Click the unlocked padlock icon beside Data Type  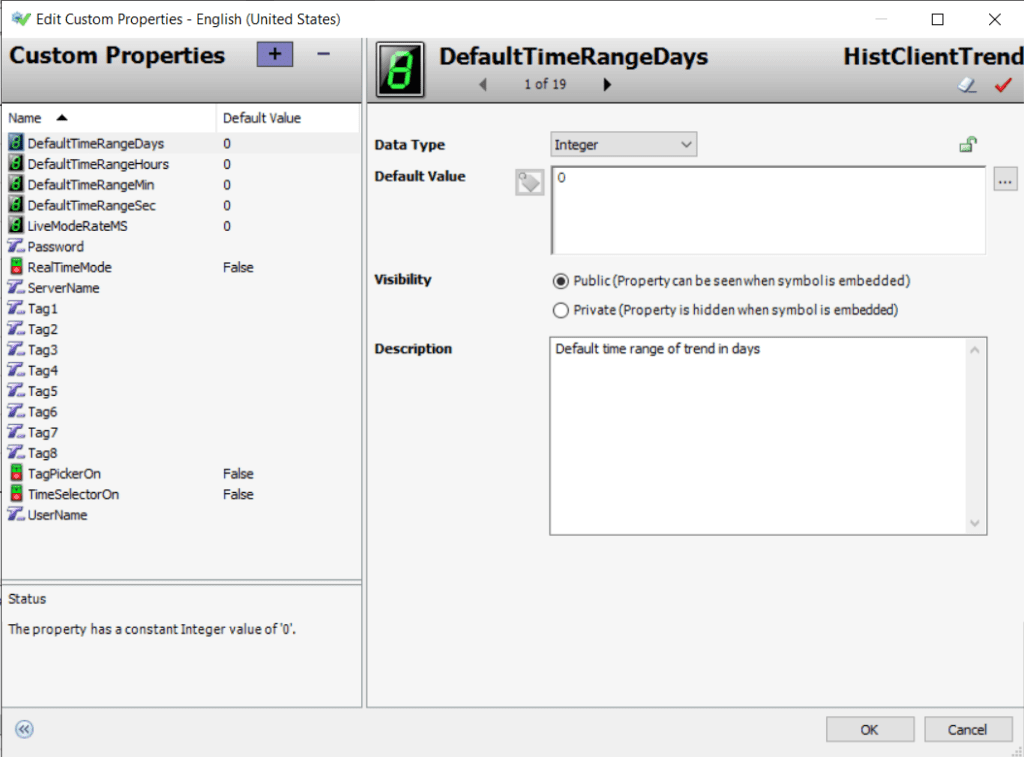968,144
